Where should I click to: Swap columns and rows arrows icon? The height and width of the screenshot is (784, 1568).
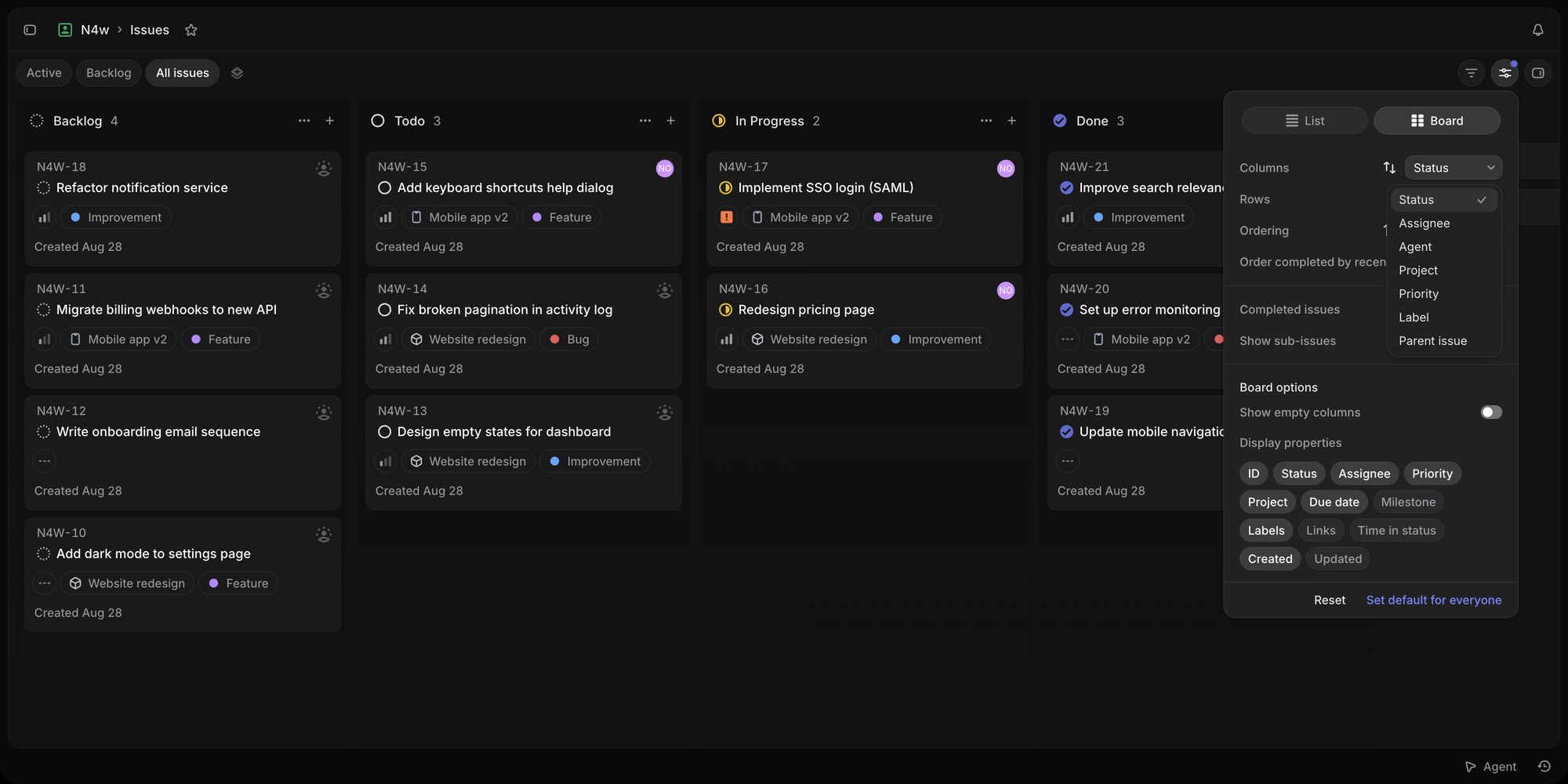(1389, 168)
